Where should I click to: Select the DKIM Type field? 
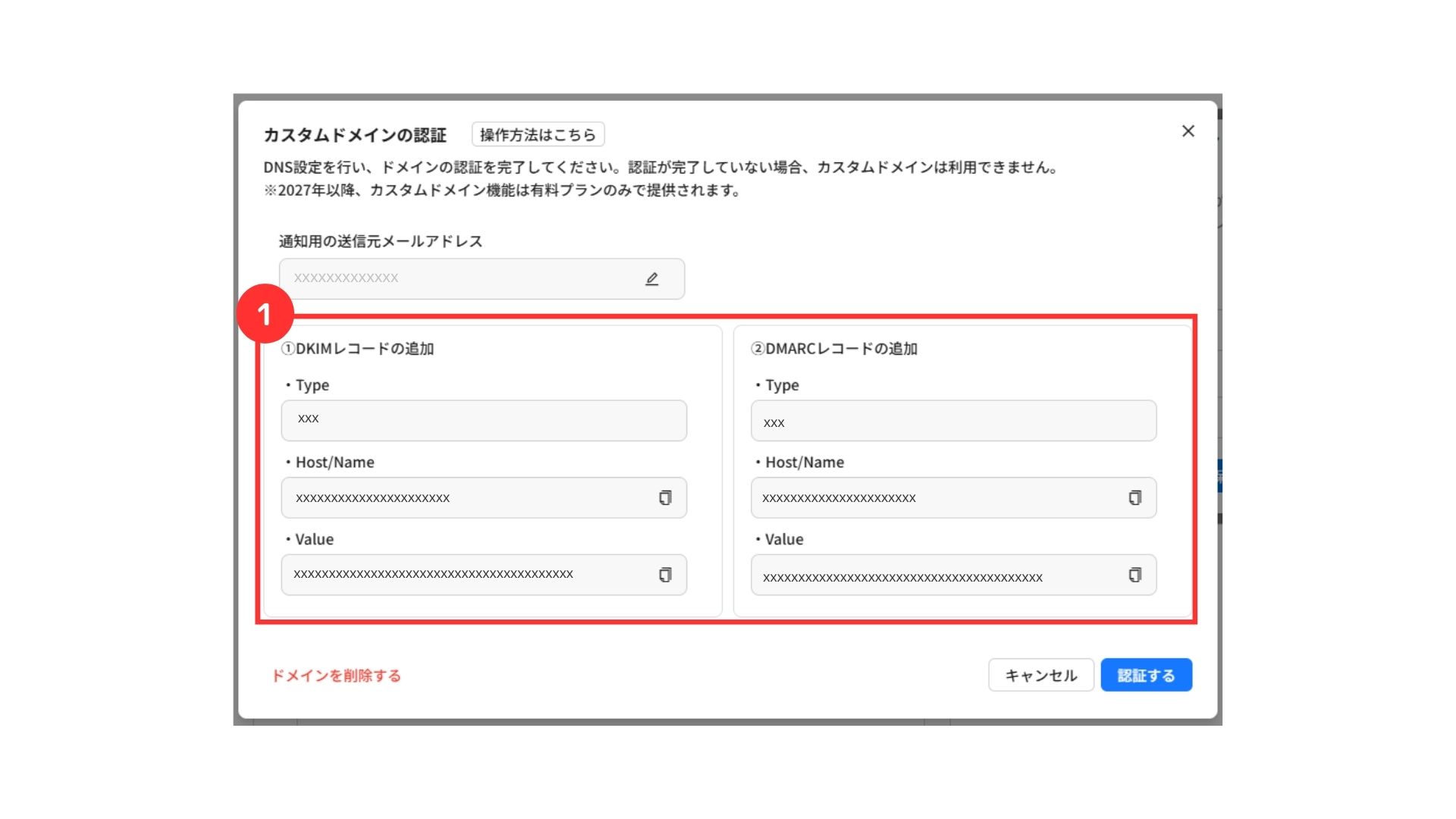[x=484, y=420]
